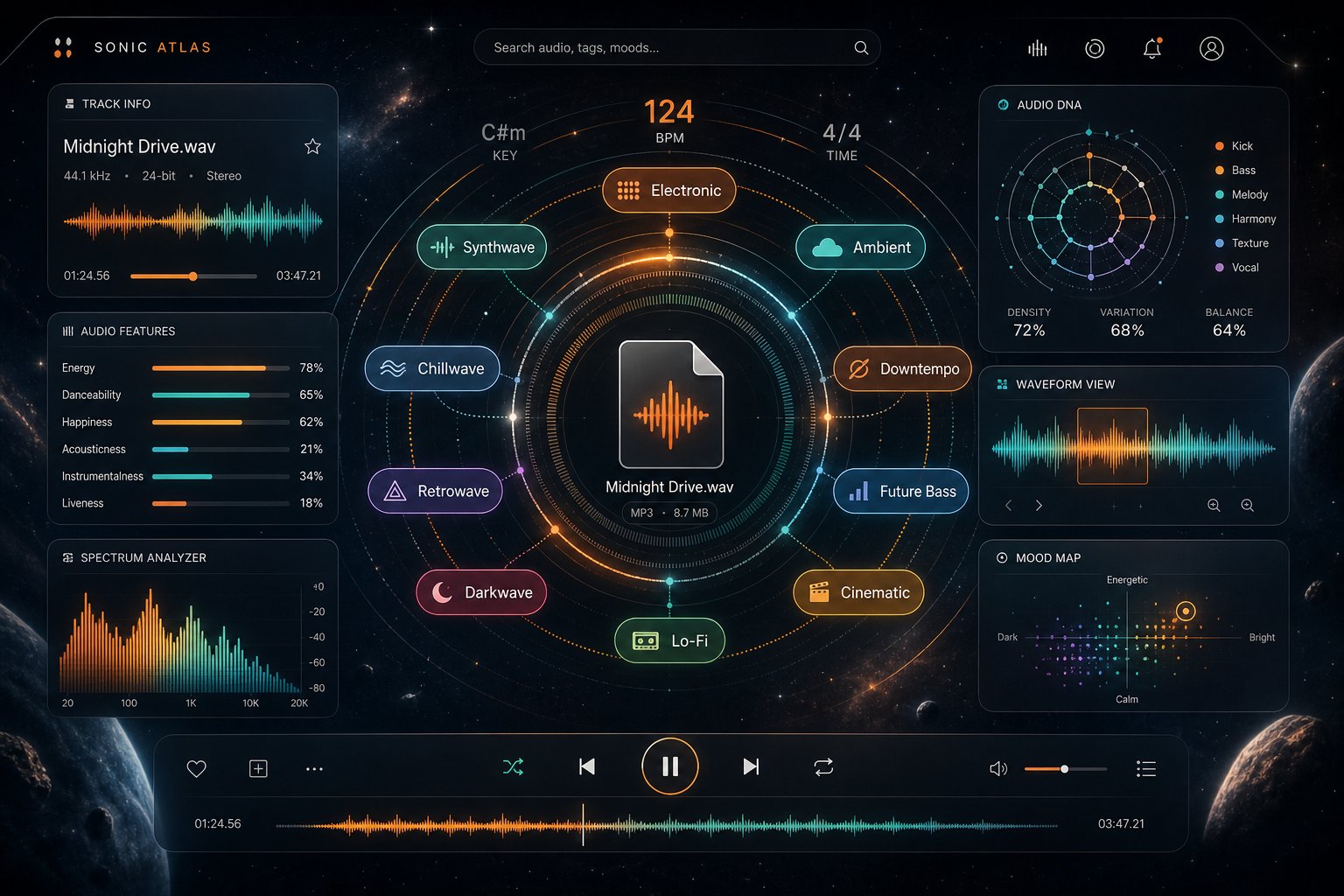Select the Retrowave genre tag

point(435,491)
